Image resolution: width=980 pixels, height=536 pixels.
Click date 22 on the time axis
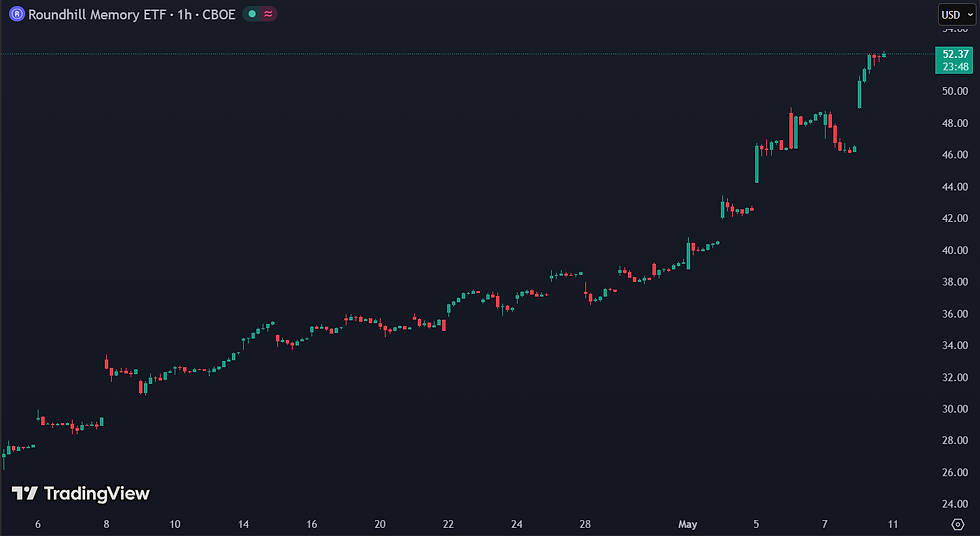(x=448, y=524)
